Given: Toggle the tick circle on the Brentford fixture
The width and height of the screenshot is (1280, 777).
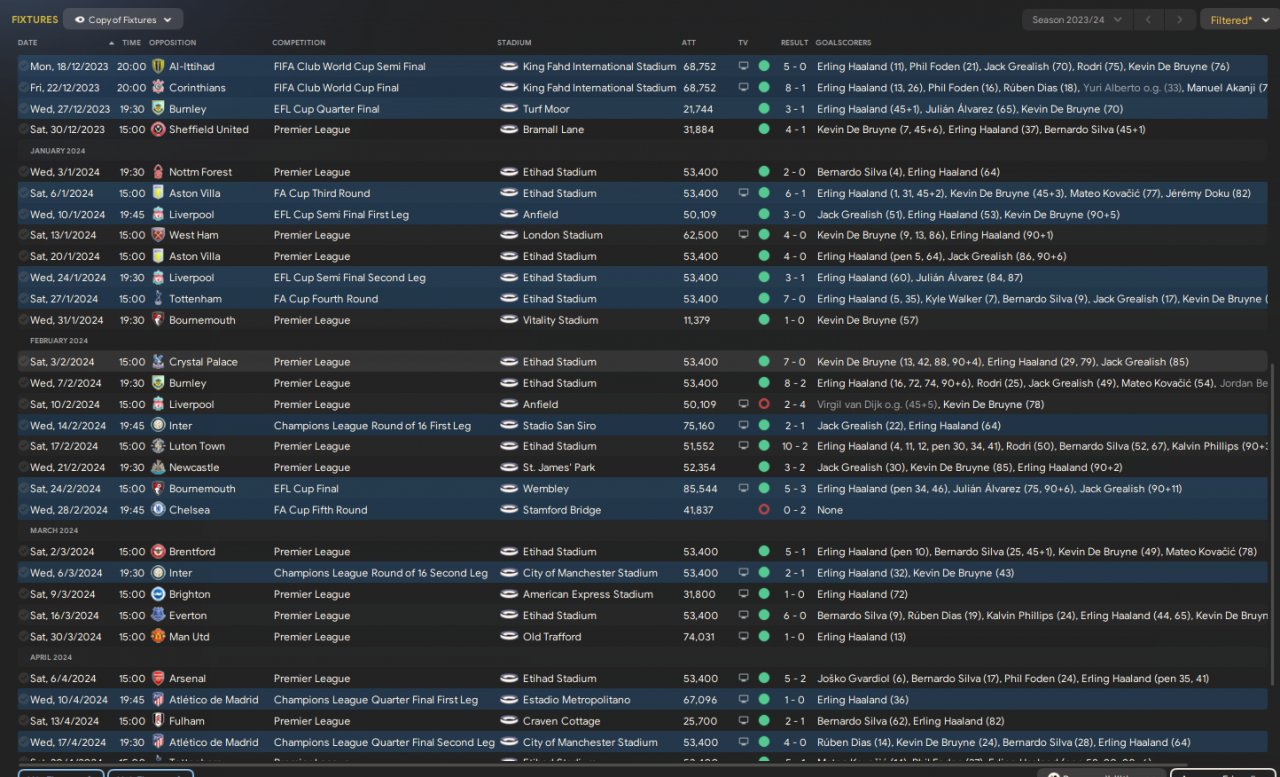Looking at the screenshot, I should [23, 552].
